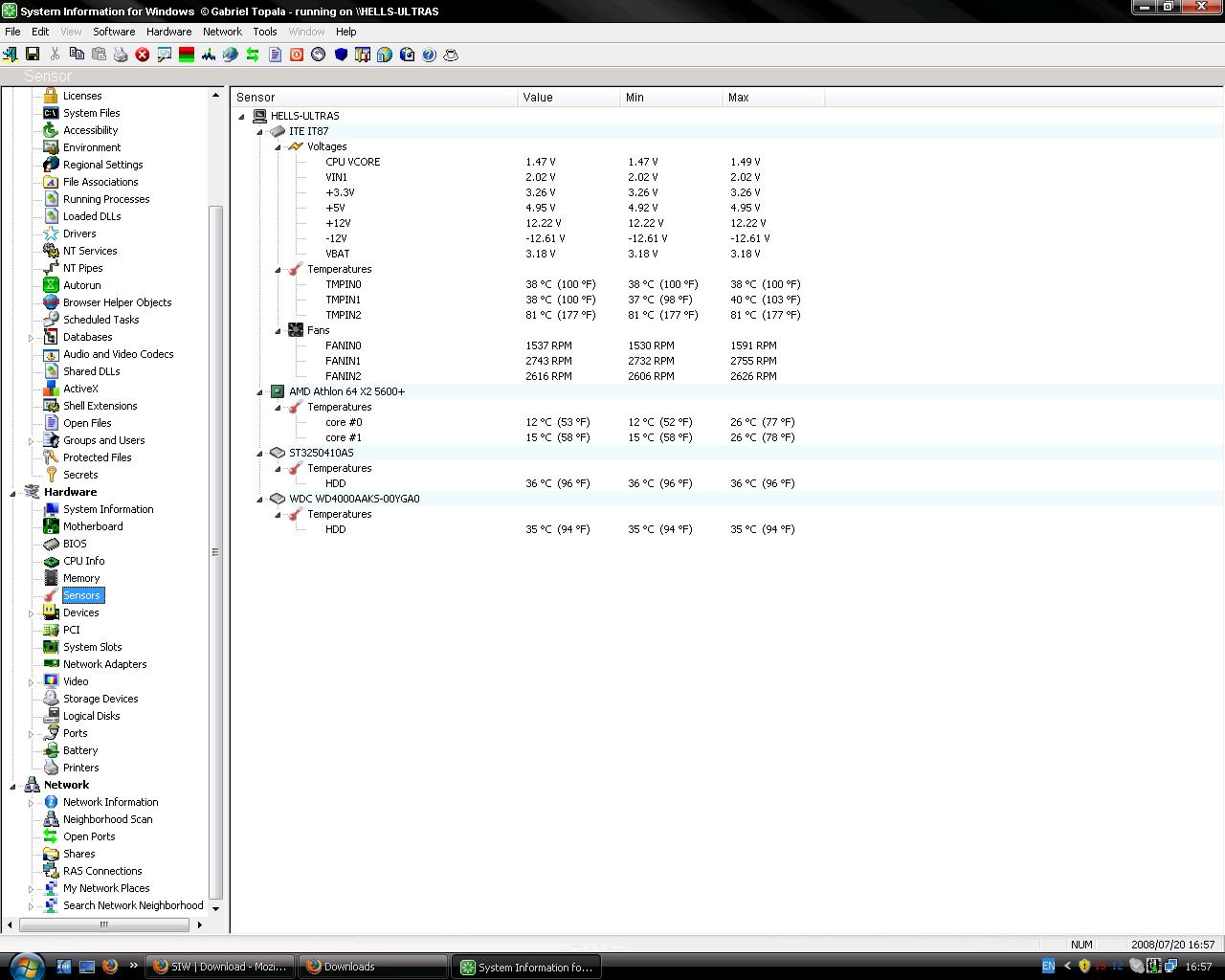Select the WDC WD4000AAKS-00YGA0 drive node
The image size is (1225, 980).
tap(354, 499)
